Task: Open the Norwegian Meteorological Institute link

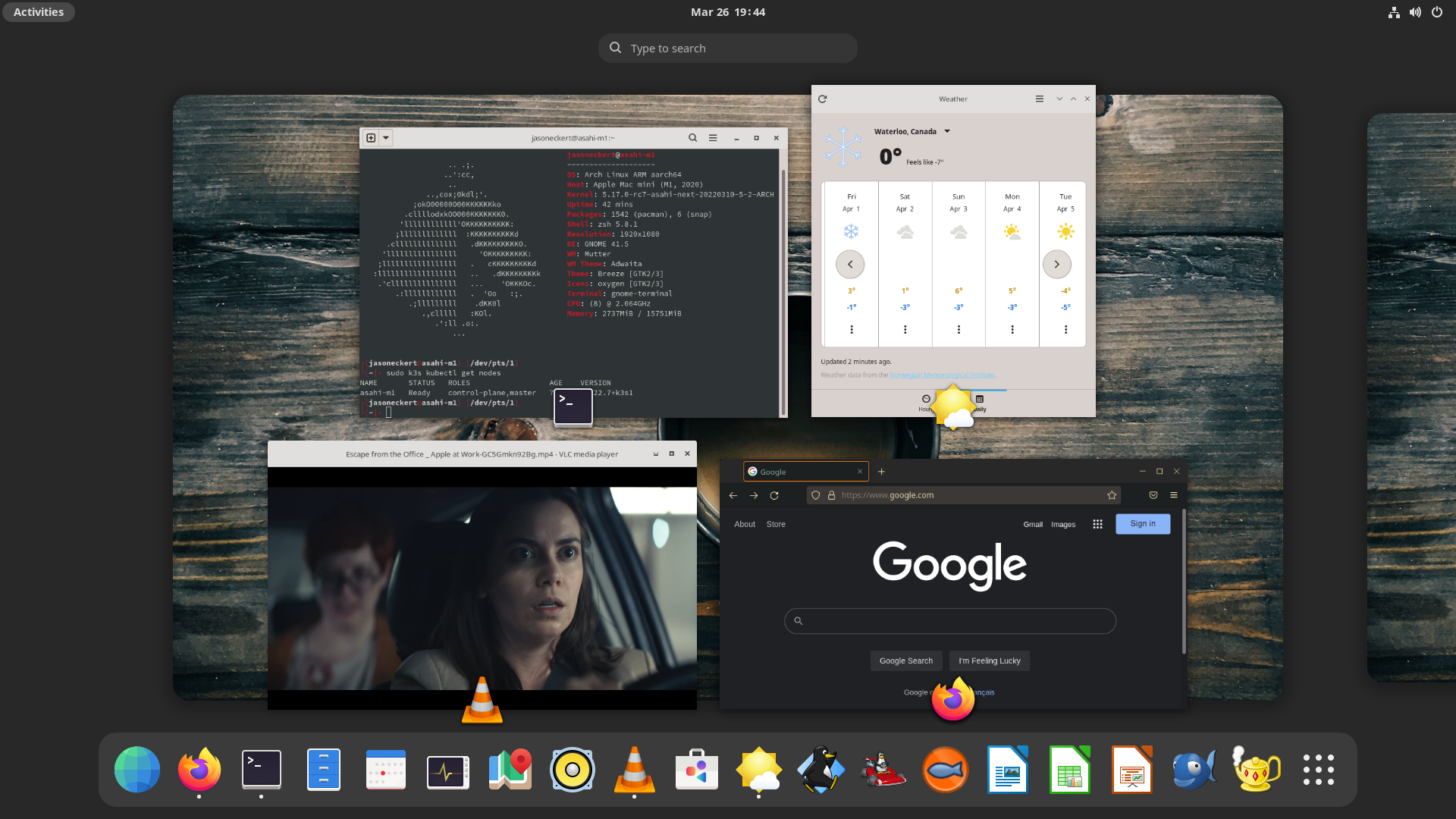Action: click(x=943, y=375)
